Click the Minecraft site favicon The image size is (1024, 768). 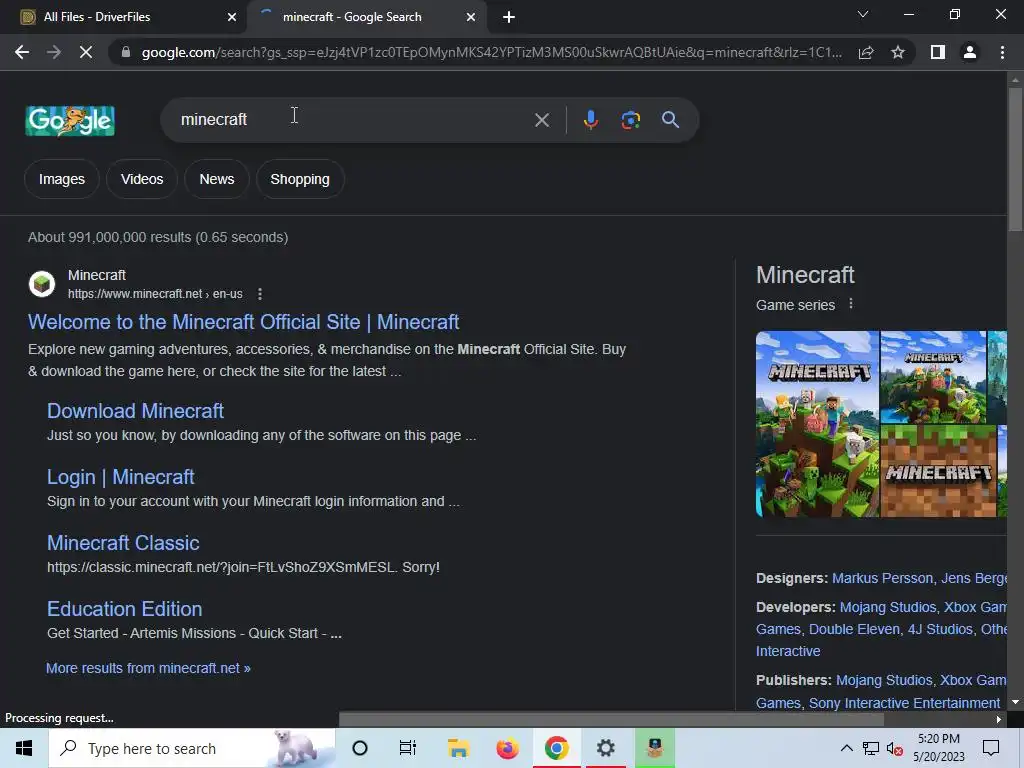coord(42,284)
